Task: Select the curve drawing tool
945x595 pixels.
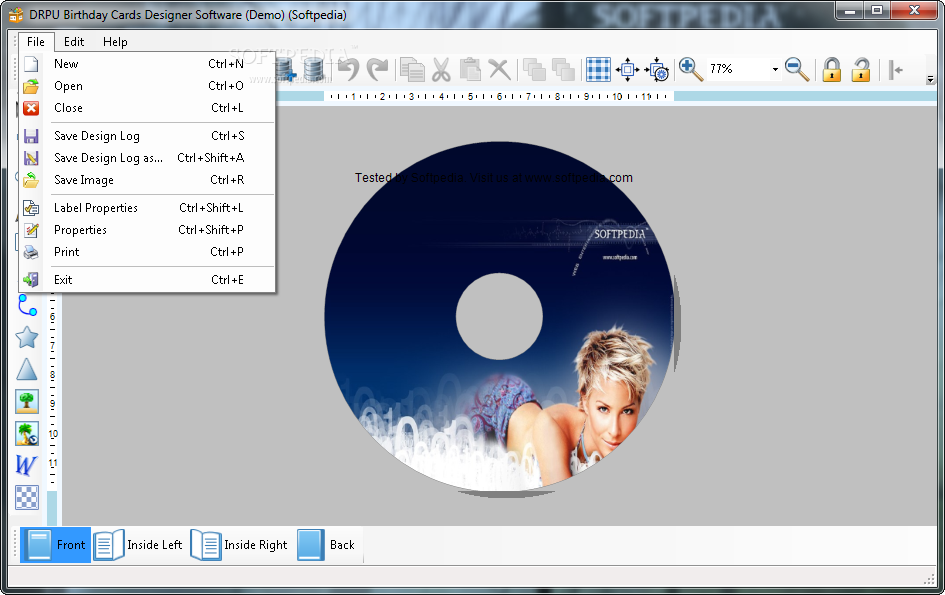Action: pyautogui.click(x=27, y=306)
